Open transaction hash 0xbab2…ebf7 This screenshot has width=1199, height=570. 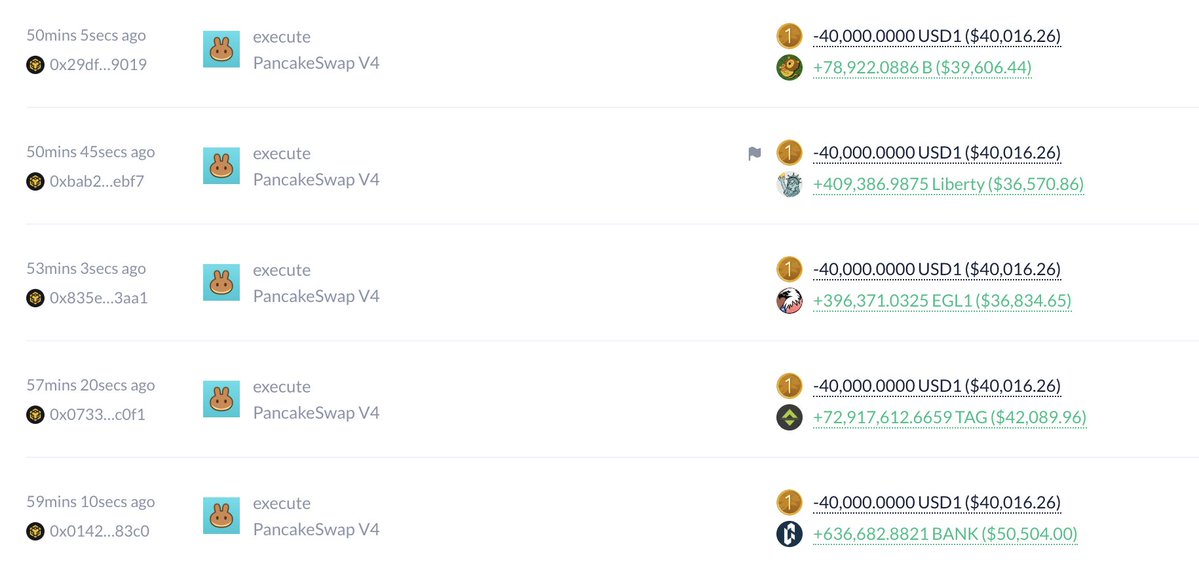(97, 181)
